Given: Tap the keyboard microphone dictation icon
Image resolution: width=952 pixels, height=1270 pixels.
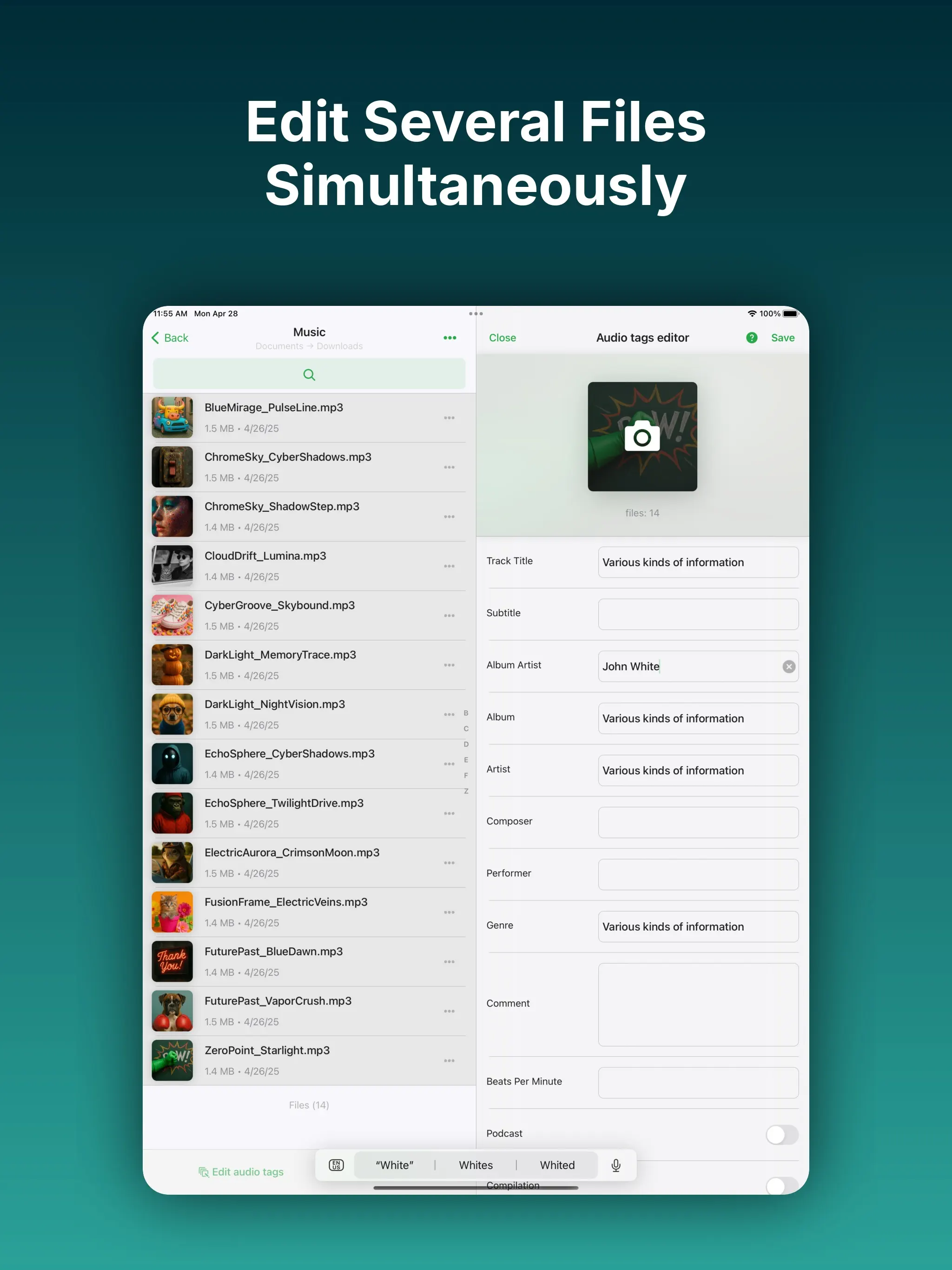Looking at the screenshot, I should [615, 1165].
